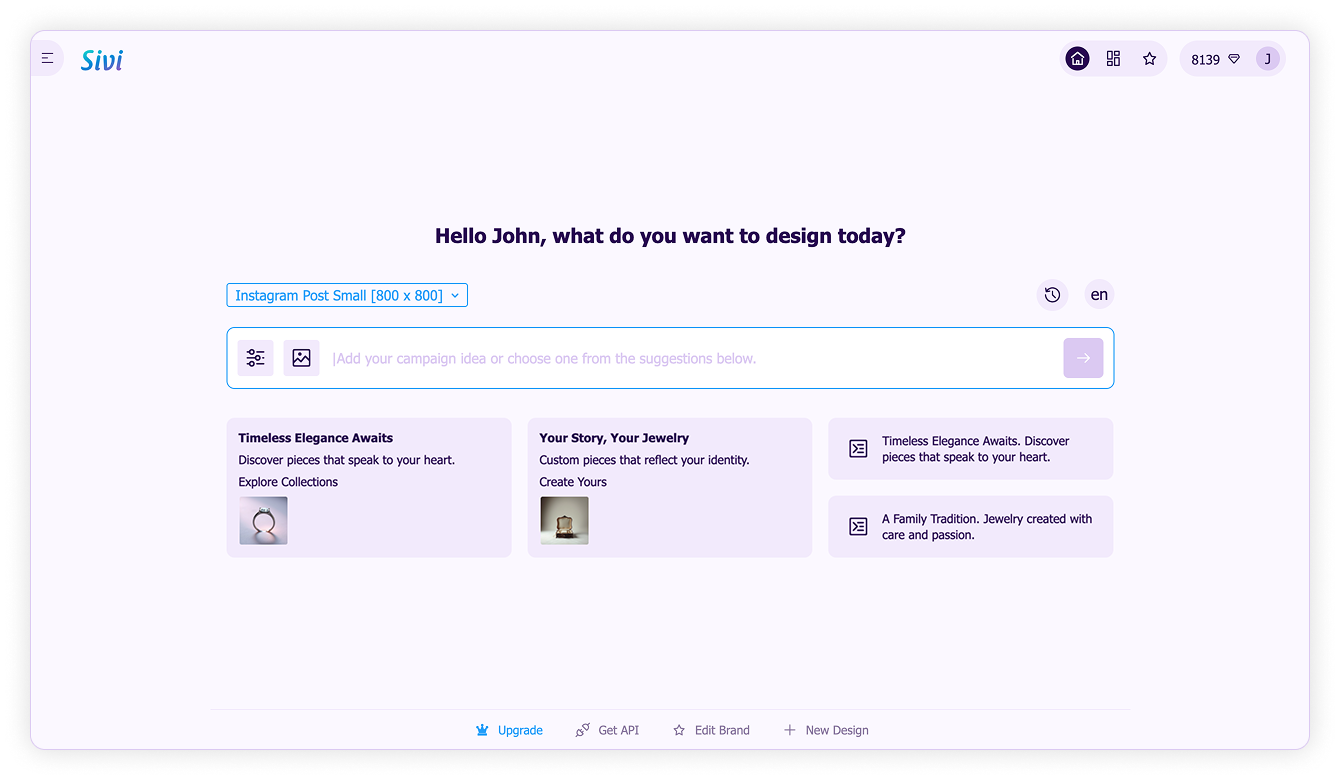The height and width of the screenshot is (780, 1340).
Task: Click the jewelry box thumbnail
Action: [564, 521]
